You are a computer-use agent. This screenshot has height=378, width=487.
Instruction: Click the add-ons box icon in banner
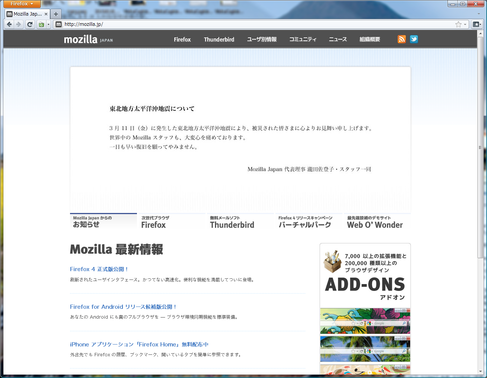coord(332,261)
